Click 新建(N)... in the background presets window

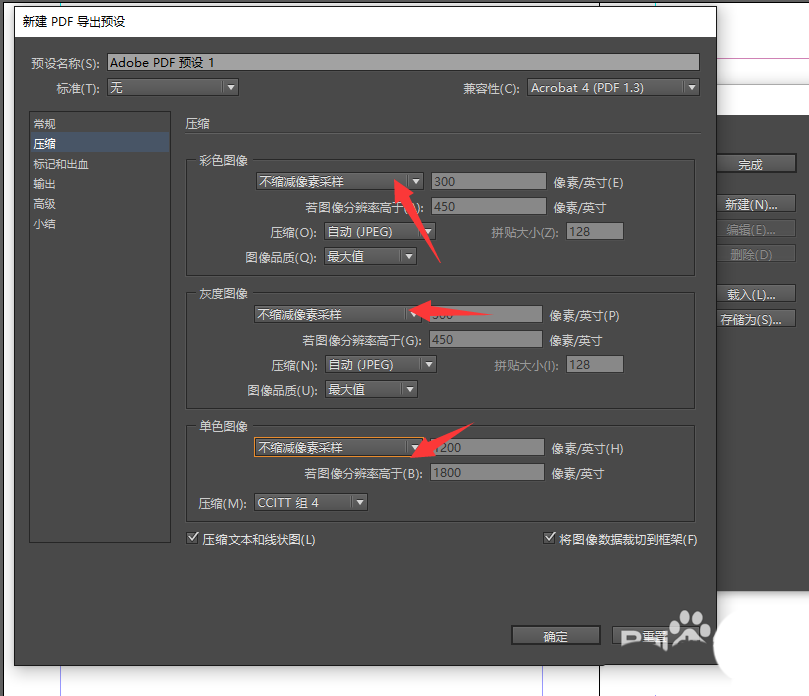tap(756, 204)
